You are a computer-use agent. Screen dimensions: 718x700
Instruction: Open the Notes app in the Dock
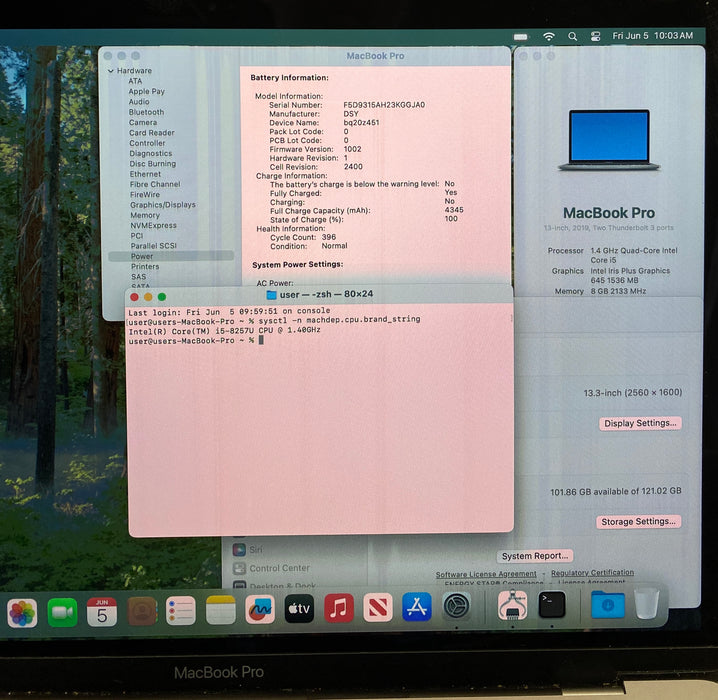(220, 610)
